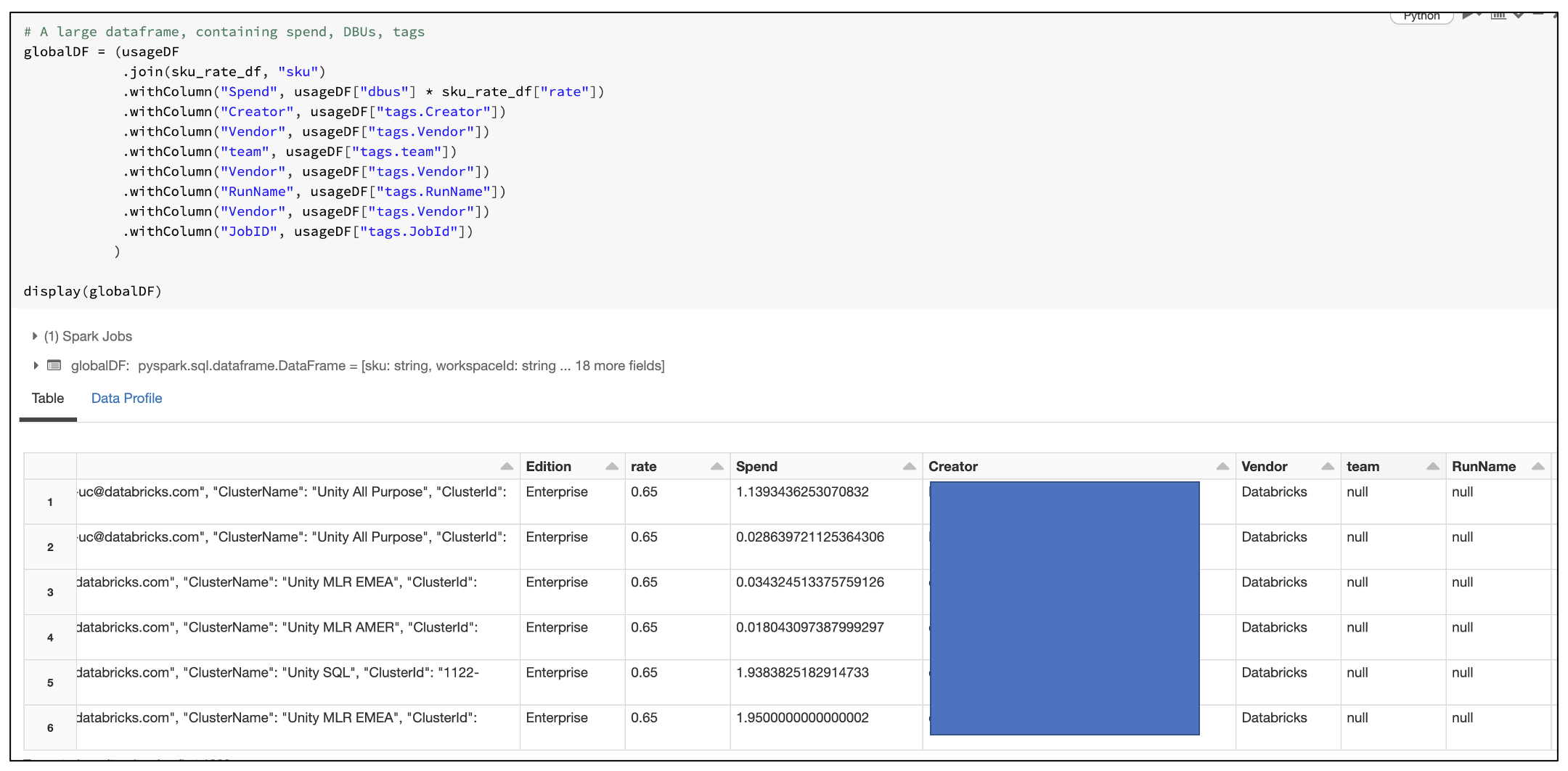Select row number 2 in the table
Screen dimensions: 1568x771
[x=50, y=547]
